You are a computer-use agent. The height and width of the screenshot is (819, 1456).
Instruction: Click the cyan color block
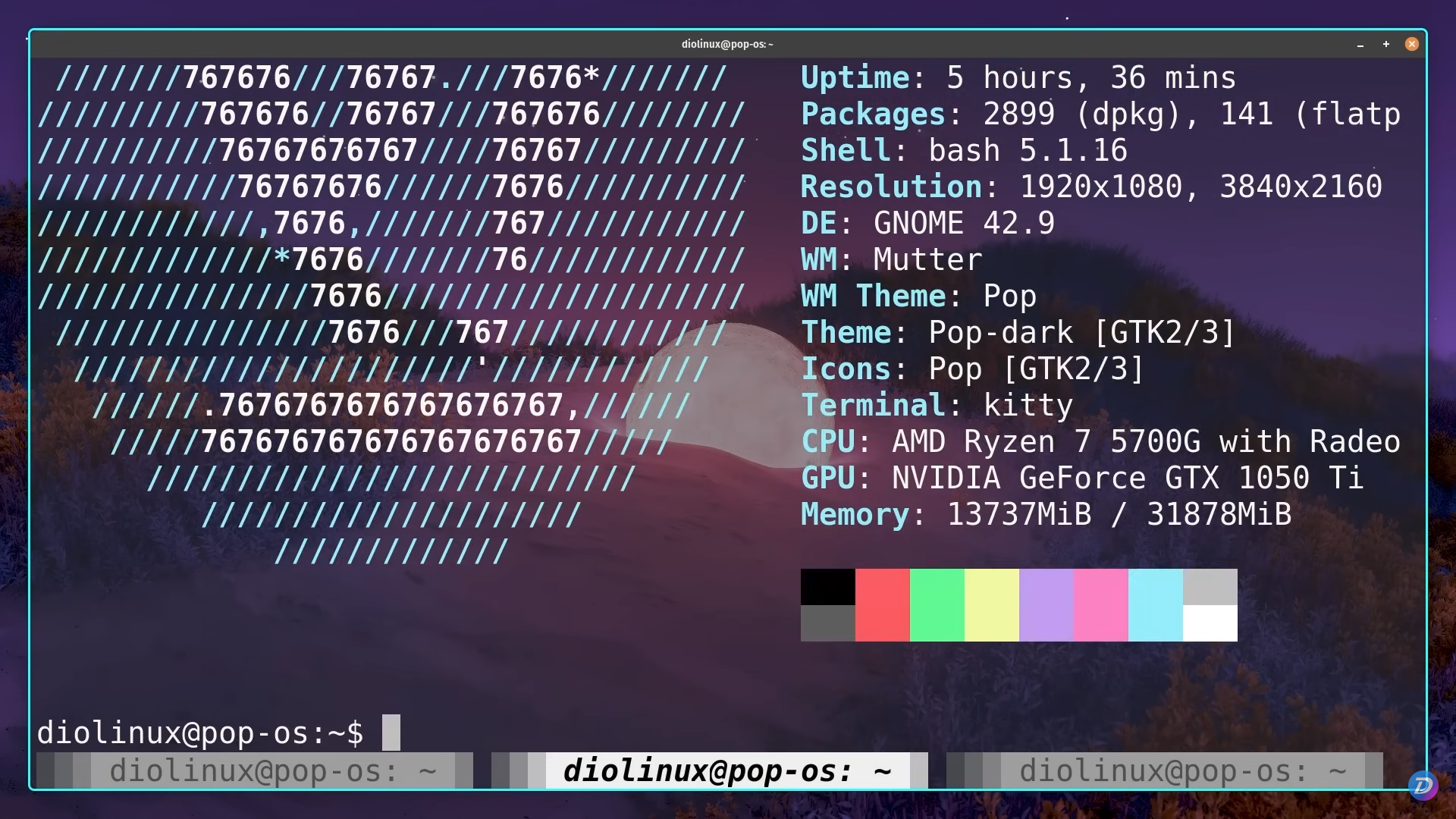tap(1155, 604)
